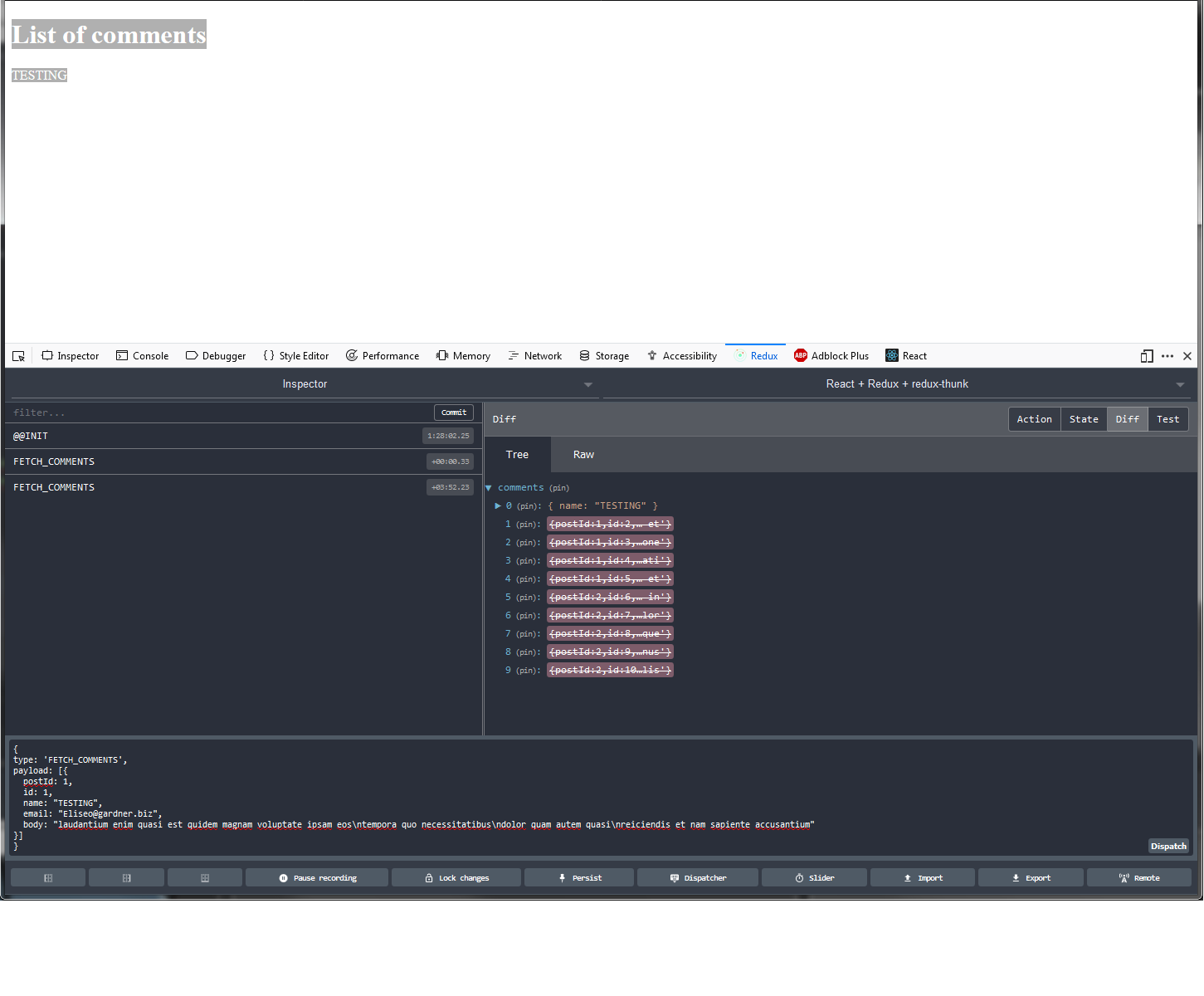Open the Network tab
The image size is (1204, 996).
535,356
